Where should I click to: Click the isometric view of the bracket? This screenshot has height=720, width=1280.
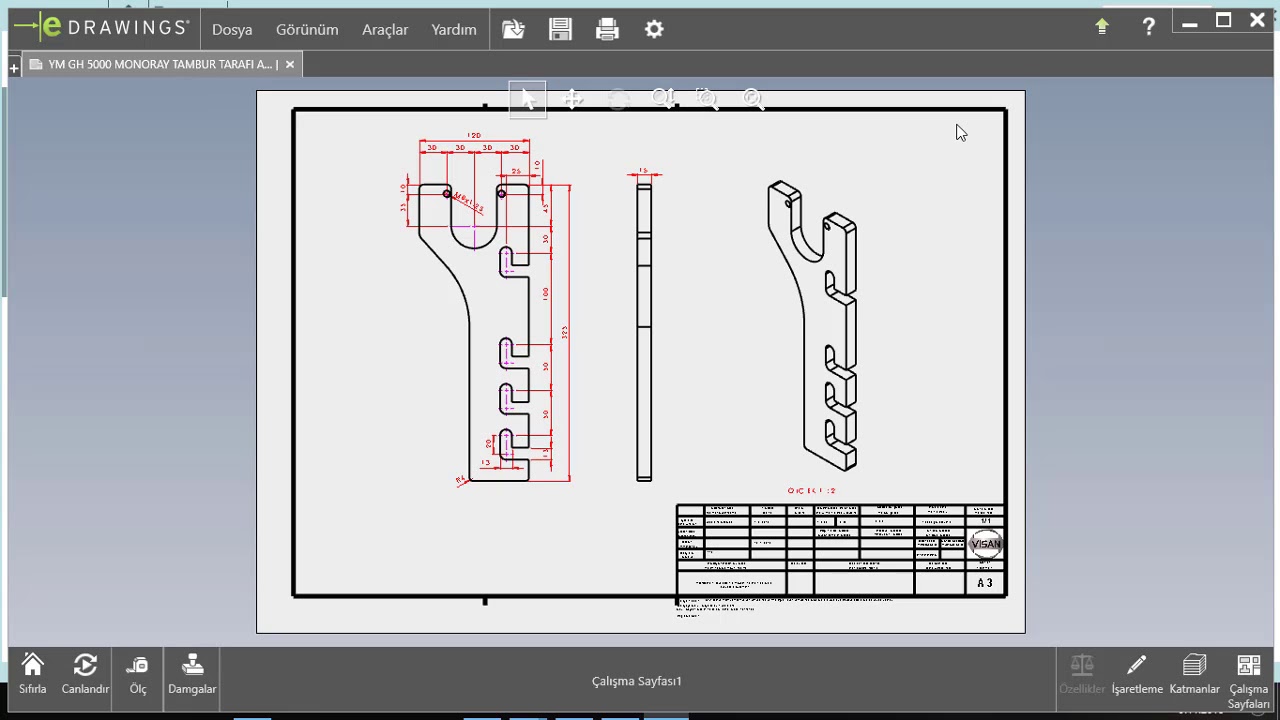click(813, 325)
